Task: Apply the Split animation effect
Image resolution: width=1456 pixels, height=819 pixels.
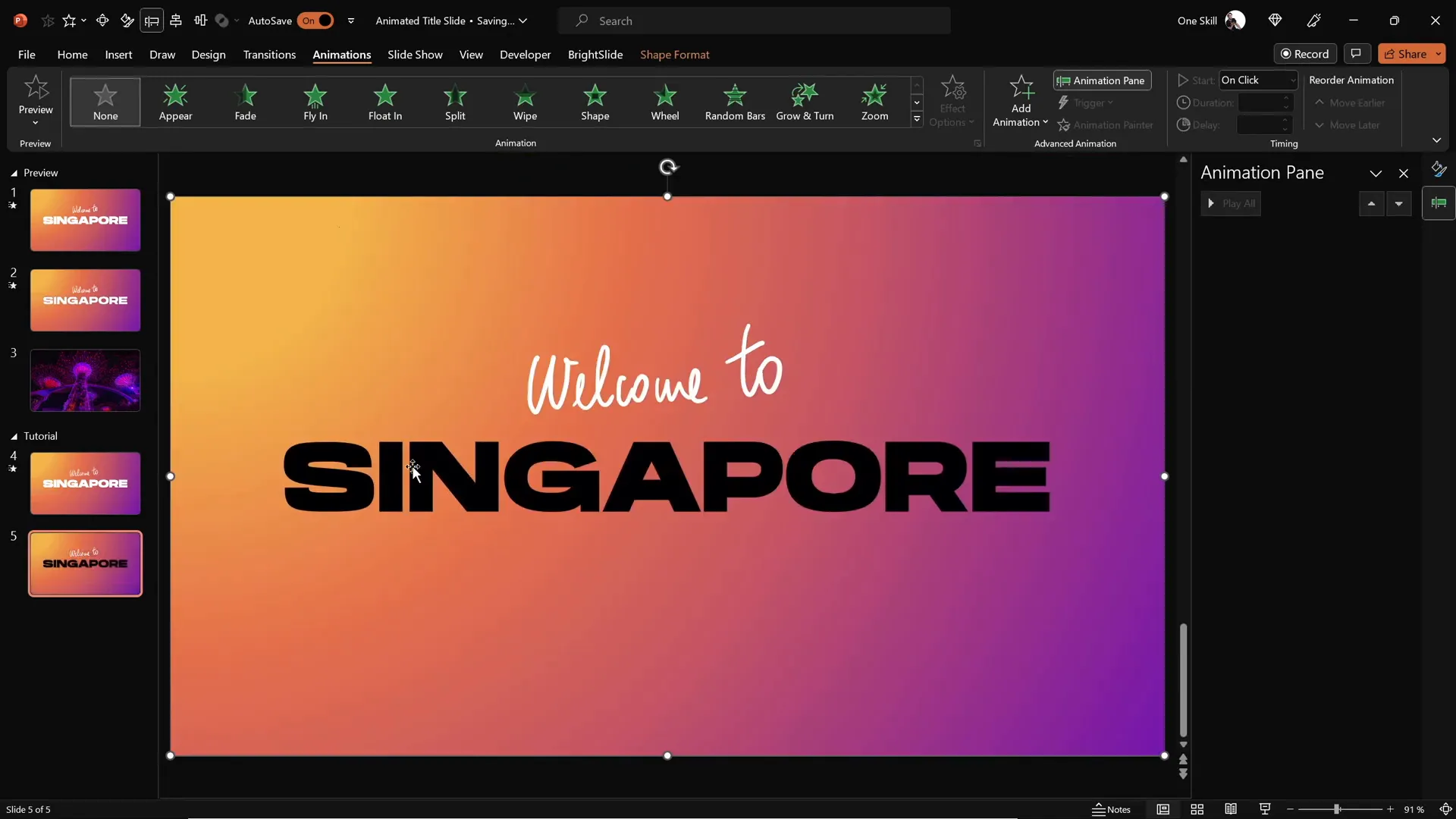Action: pyautogui.click(x=455, y=102)
